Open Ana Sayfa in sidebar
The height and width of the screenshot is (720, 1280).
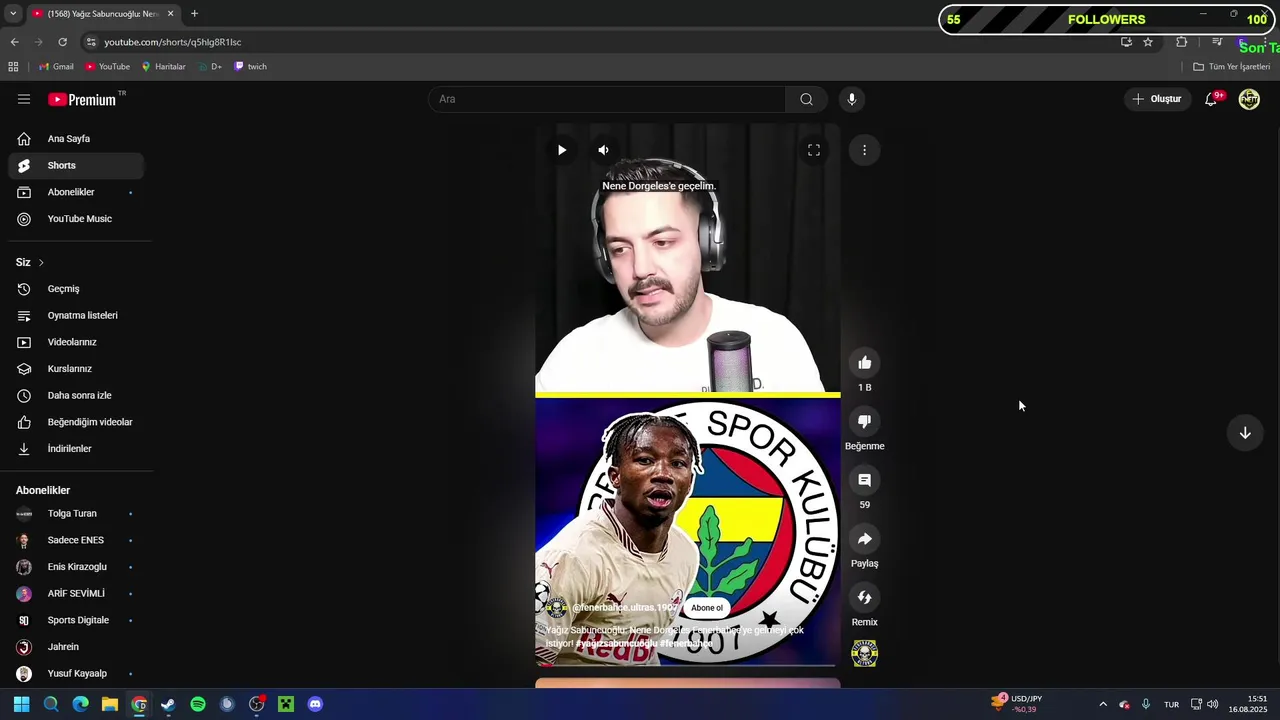(76, 139)
